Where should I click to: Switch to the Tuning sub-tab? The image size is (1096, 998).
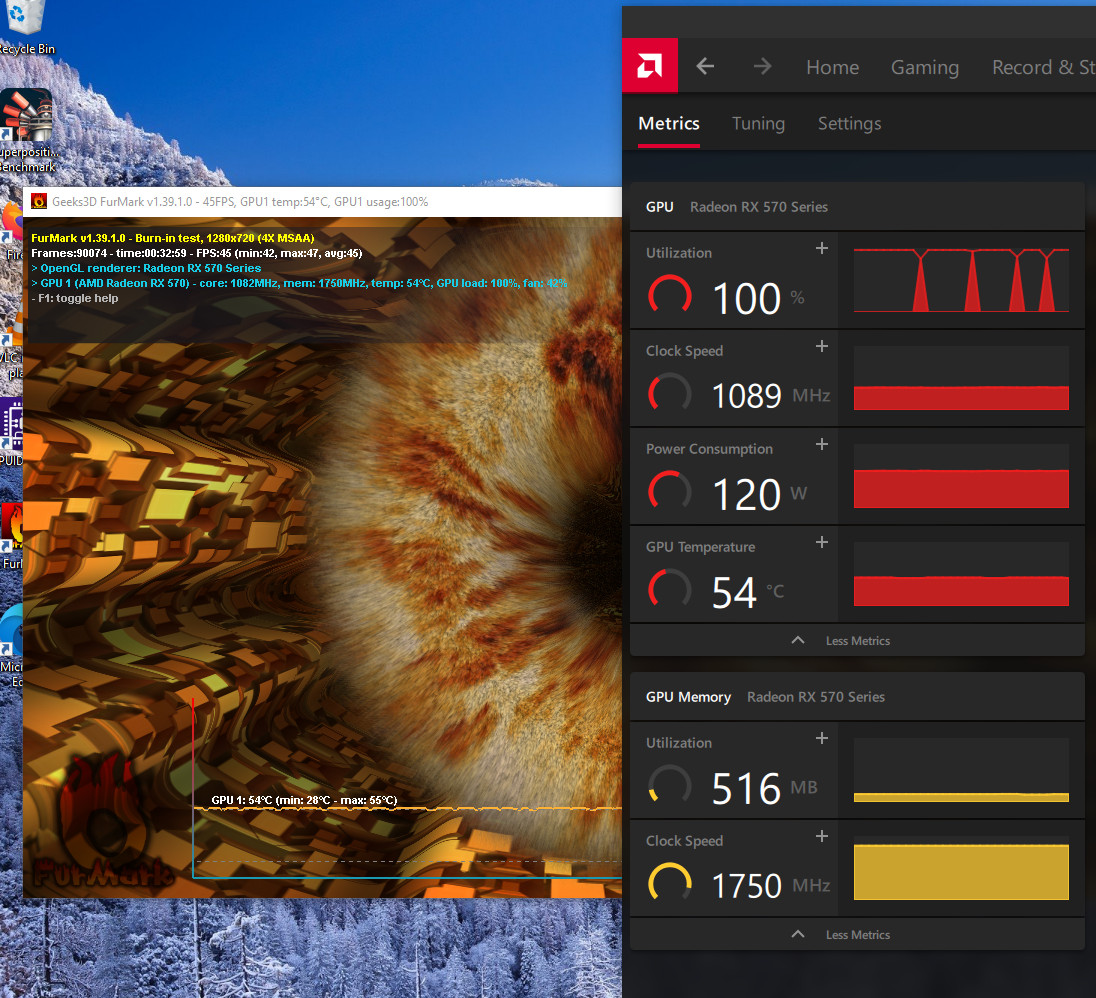758,124
